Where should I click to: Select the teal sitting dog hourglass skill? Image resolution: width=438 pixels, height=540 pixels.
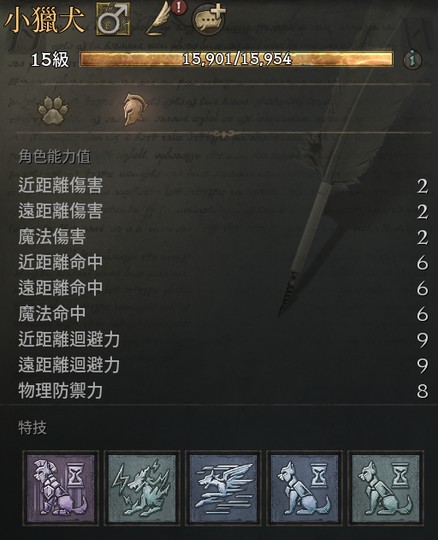pos(386,488)
